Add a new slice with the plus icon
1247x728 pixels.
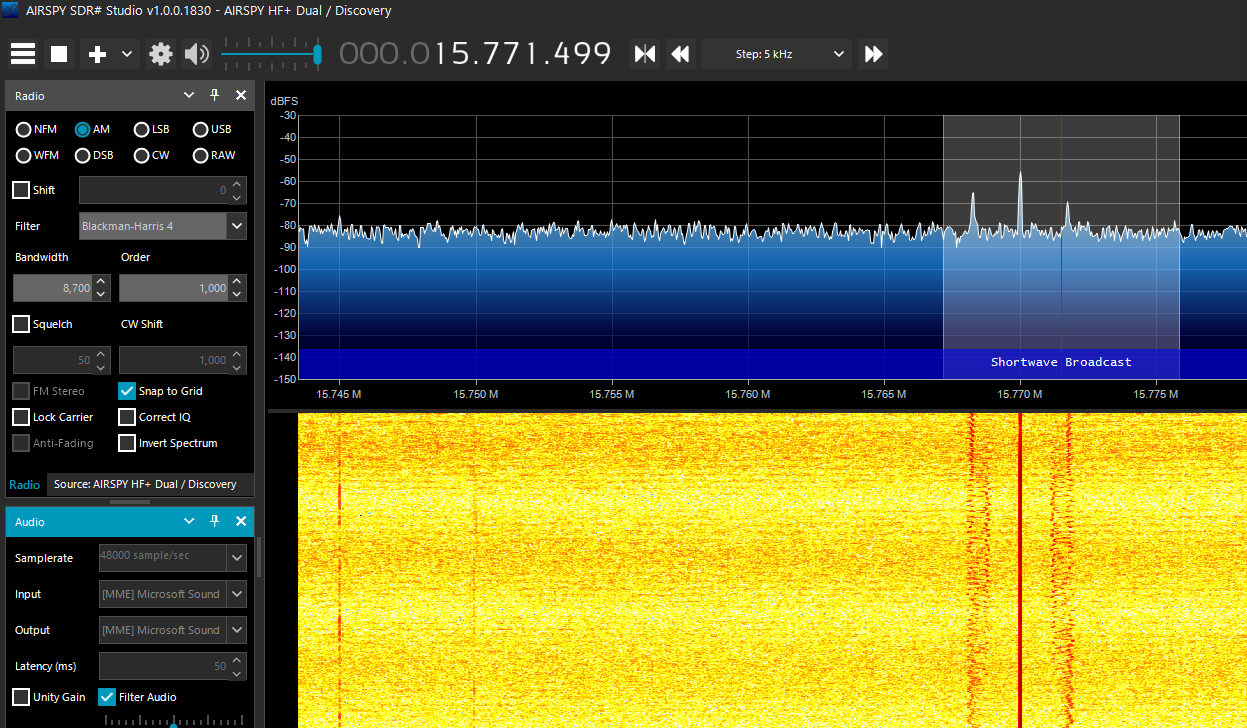[97, 54]
